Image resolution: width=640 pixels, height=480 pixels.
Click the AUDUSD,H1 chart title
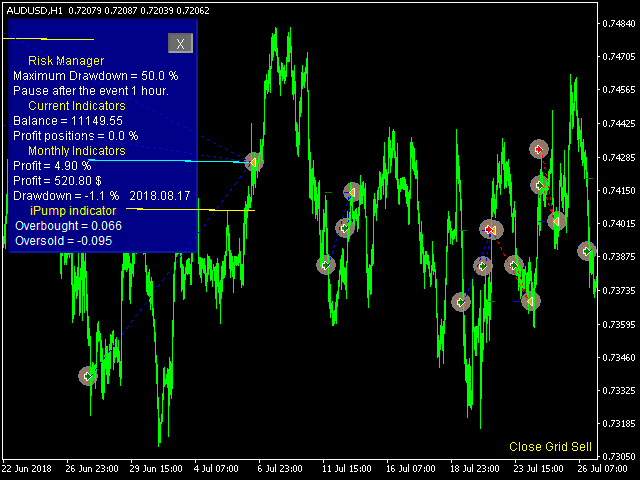click(x=35, y=11)
